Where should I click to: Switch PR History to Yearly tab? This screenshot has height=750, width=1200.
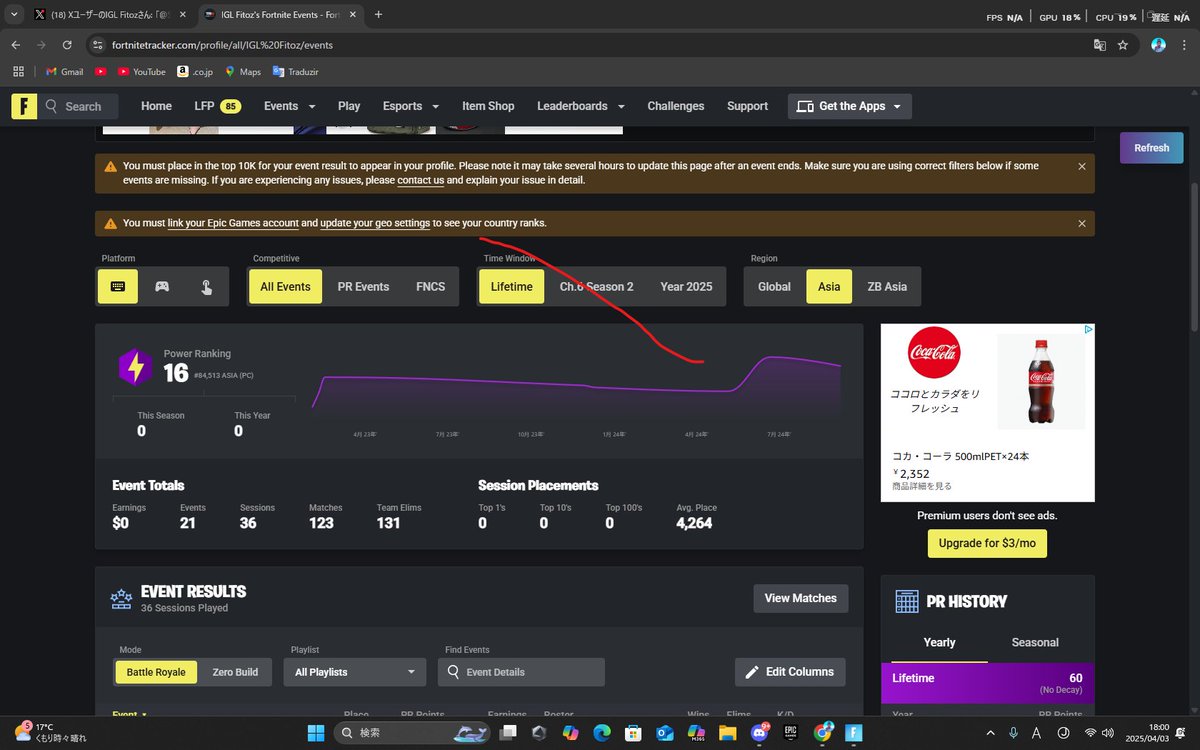click(x=939, y=643)
